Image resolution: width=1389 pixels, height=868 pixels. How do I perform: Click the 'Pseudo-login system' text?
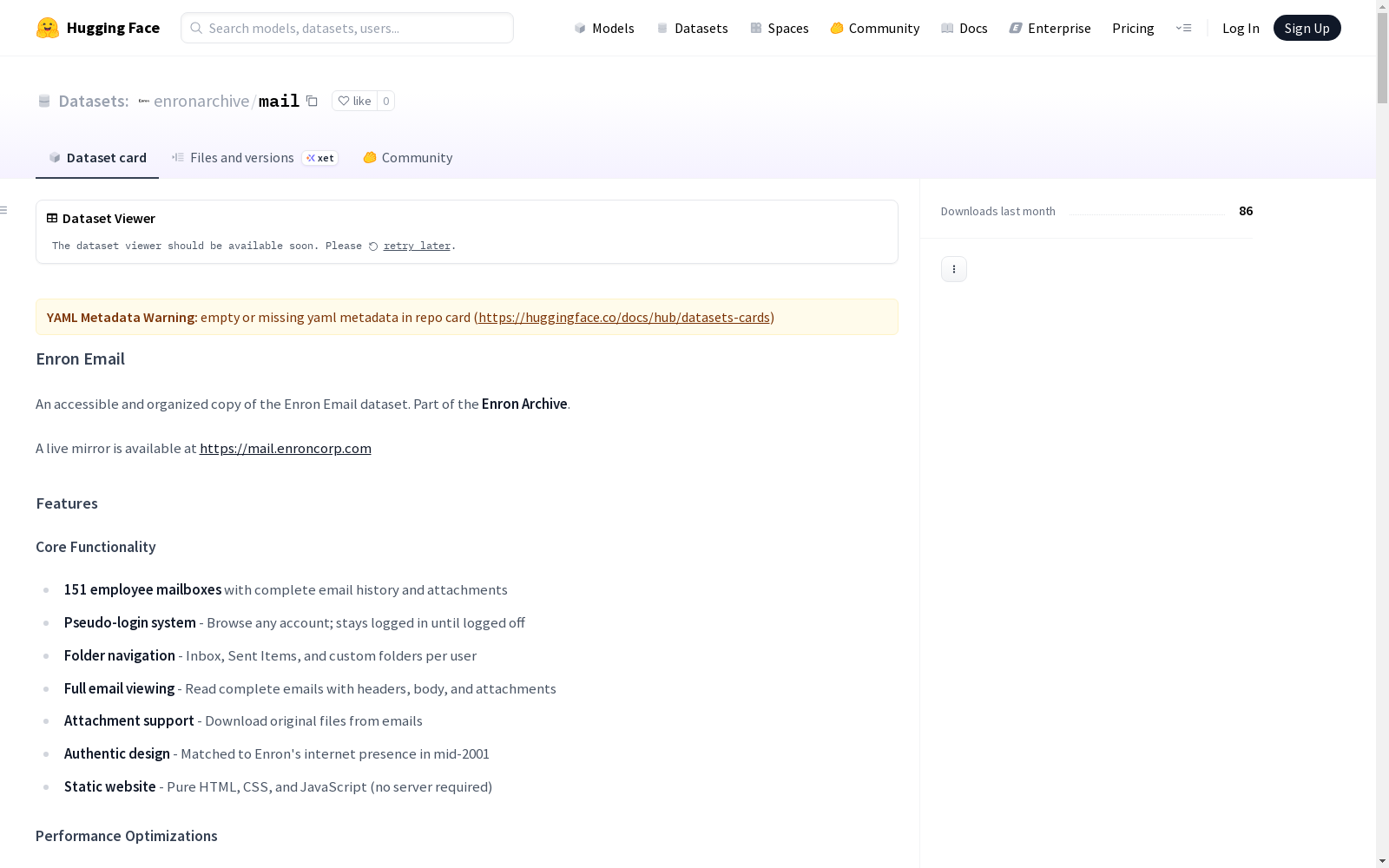tap(130, 622)
